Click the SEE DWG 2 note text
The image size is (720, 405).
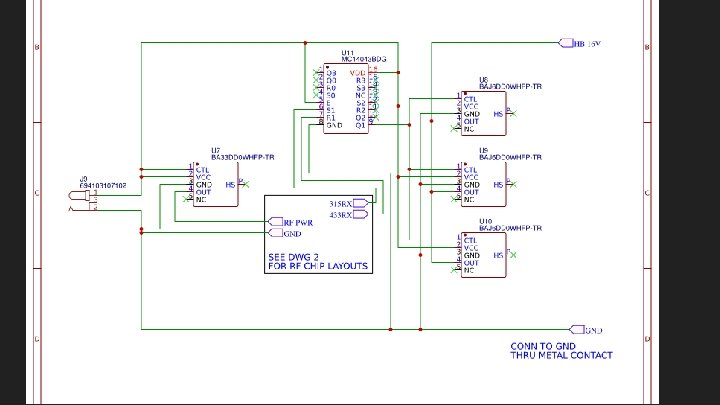pyautogui.click(x=293, y=257)
